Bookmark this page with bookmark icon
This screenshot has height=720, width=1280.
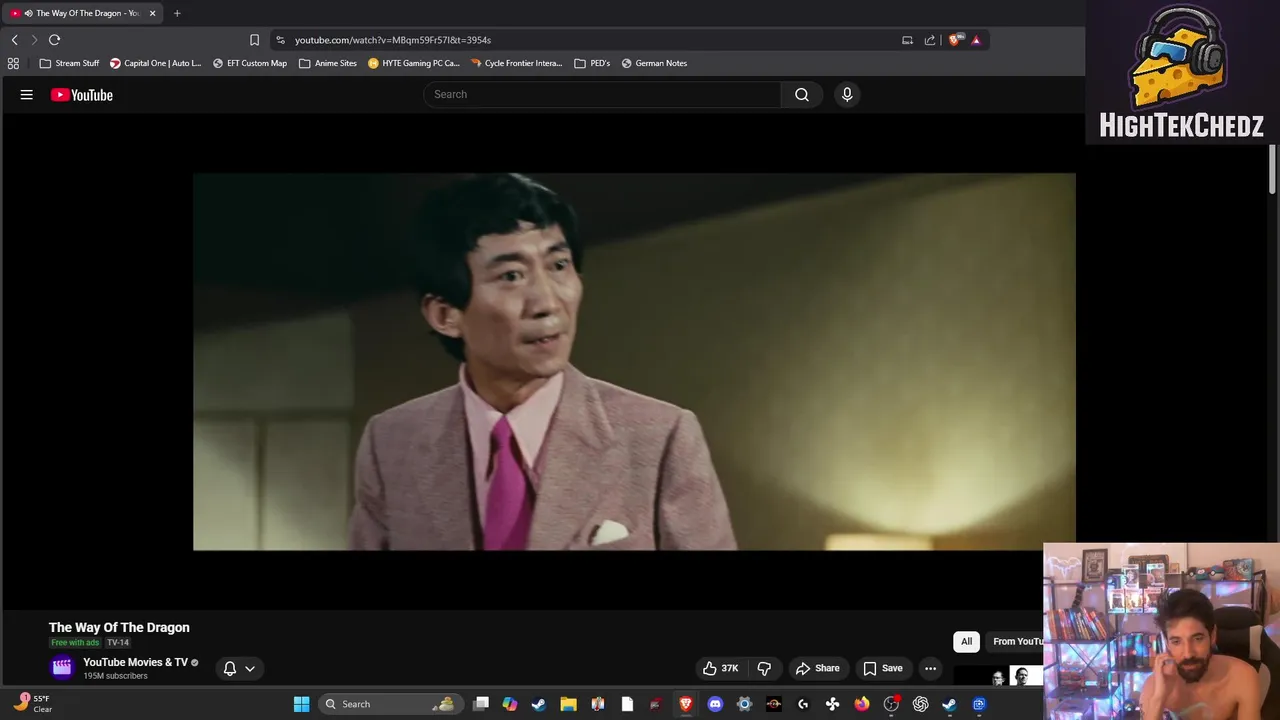point(254,40)
